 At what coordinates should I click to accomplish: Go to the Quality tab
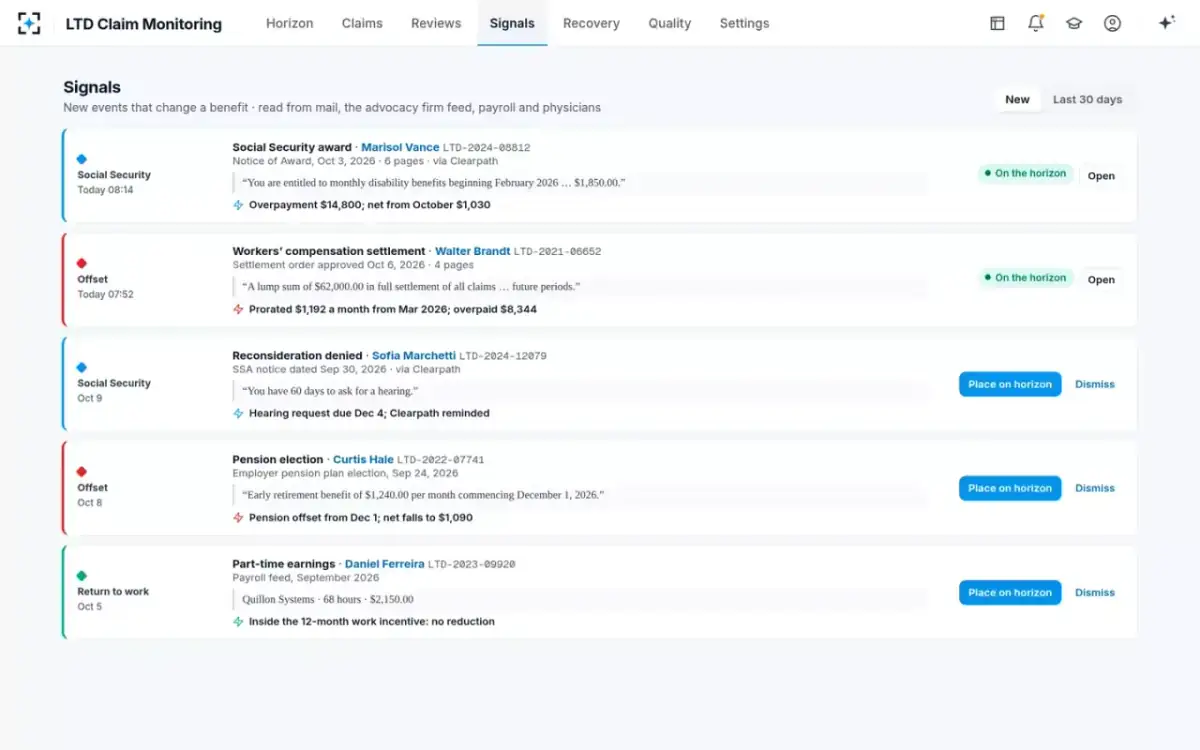(669, 23)
